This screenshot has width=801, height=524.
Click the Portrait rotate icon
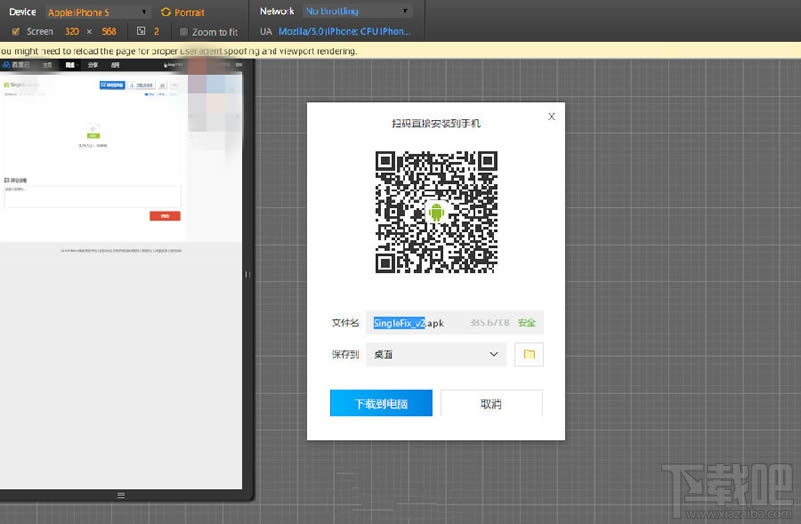tap(166, 12)
